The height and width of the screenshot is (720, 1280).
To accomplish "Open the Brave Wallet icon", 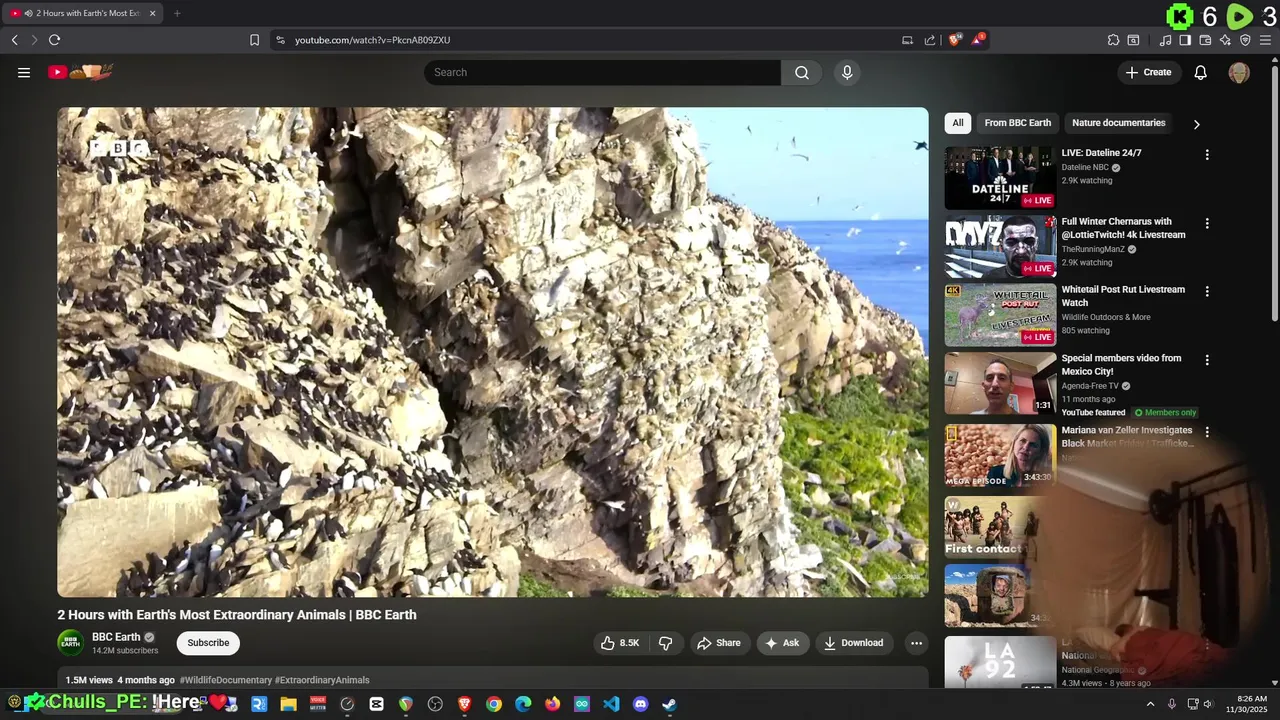I will 1205,40.
